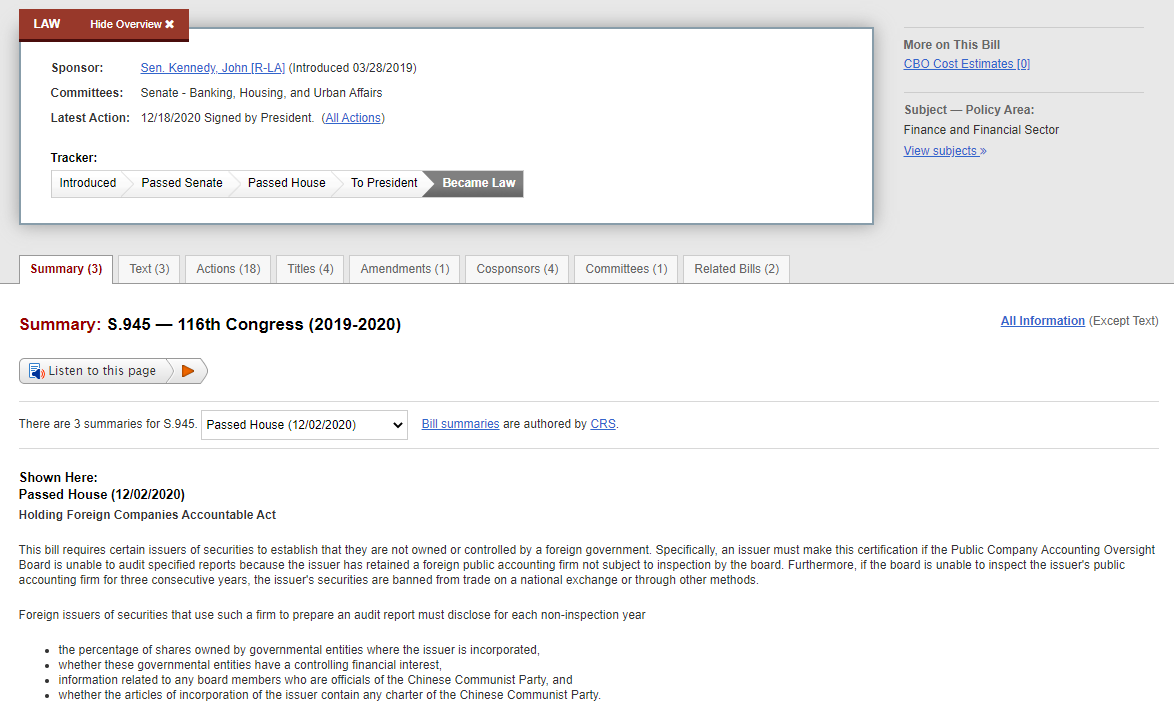Open Amendments (1) tab
Image resolution: width=1174 pixels, height=708 pixels.
pyautogui.click(x=404, y=269)
